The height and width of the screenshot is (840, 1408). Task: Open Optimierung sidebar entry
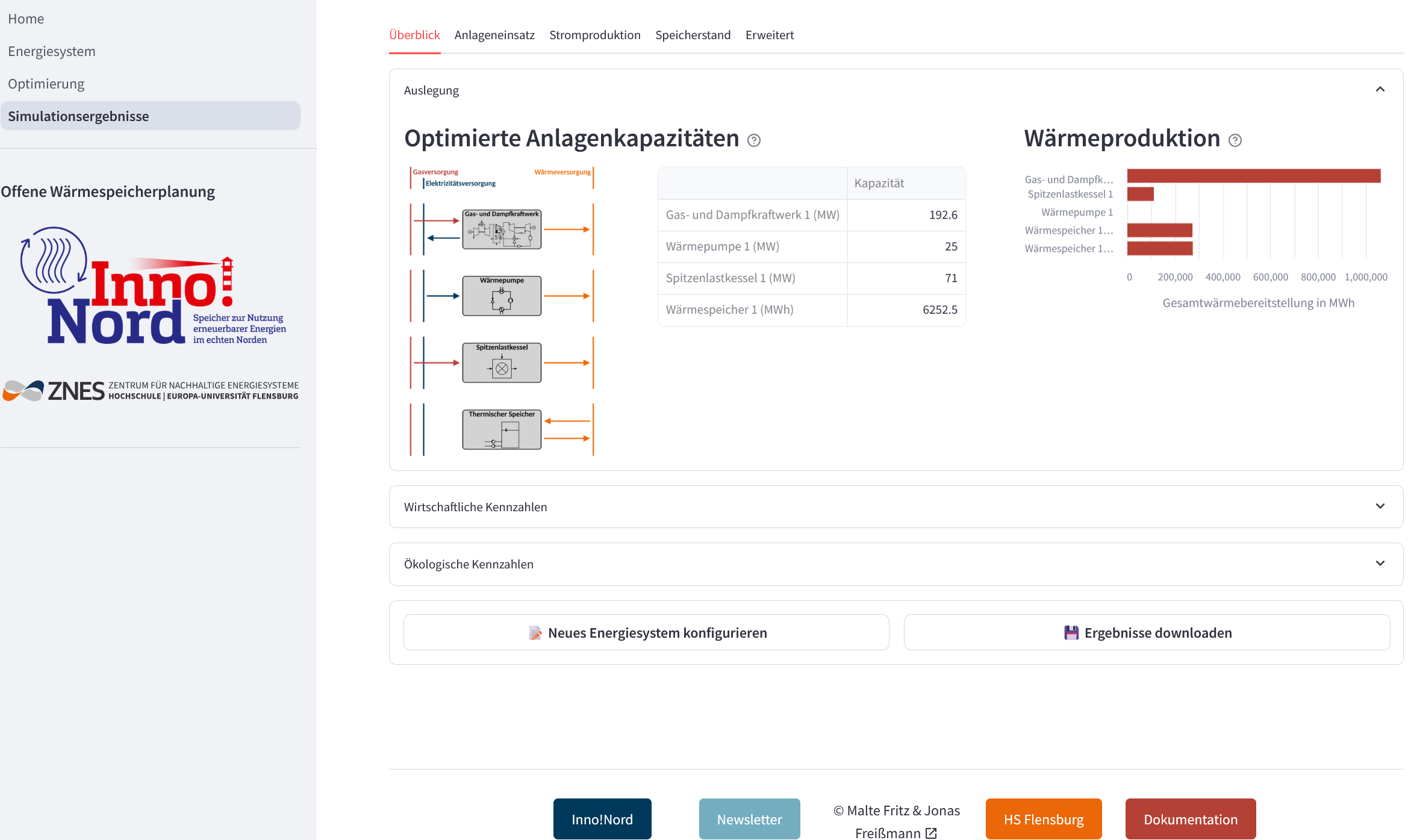(x=46, y=84)
